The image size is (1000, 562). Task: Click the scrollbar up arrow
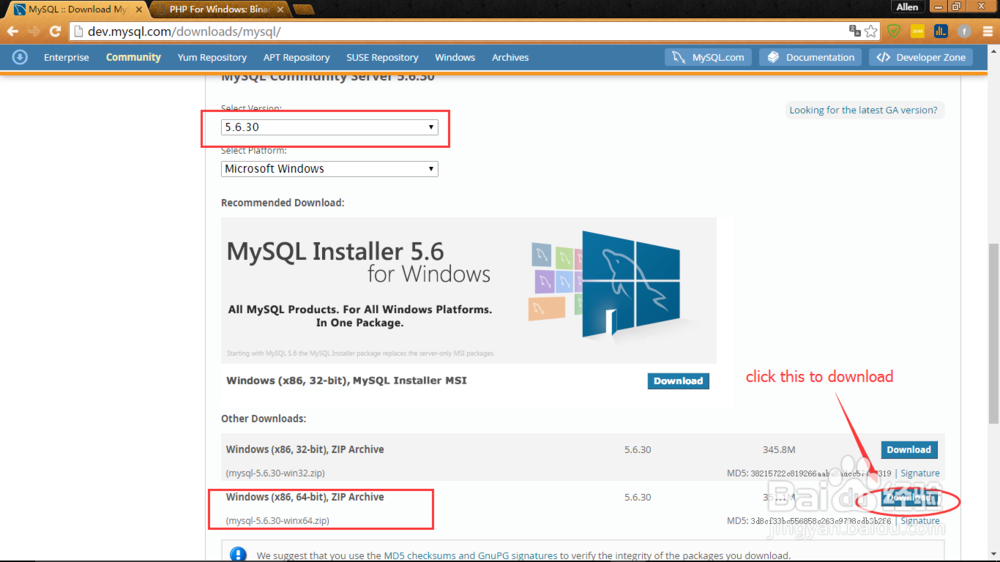tap(994, 51)
